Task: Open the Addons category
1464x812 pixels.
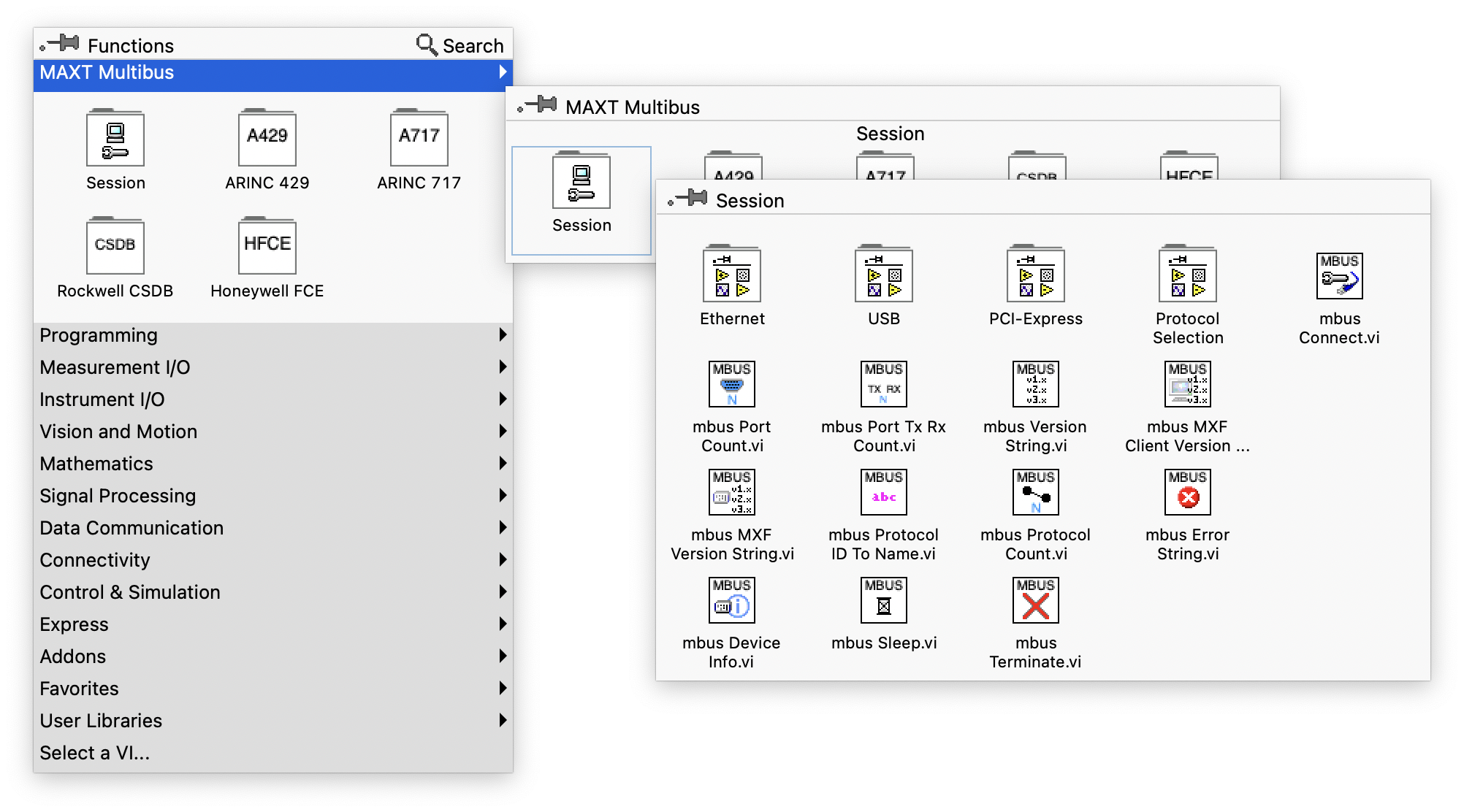Action: [273, 656]
